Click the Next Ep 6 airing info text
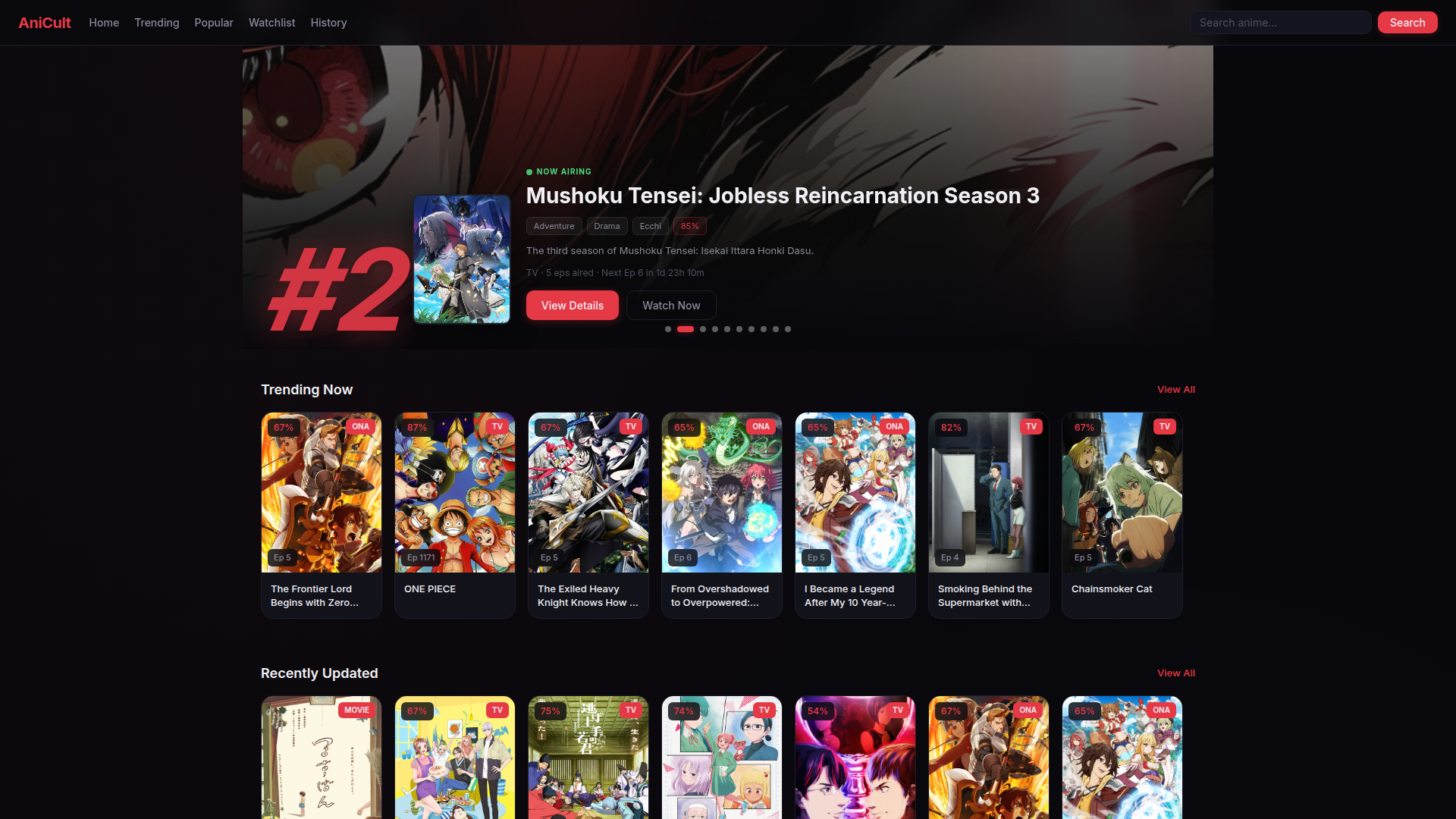 (x=652, y=273)
